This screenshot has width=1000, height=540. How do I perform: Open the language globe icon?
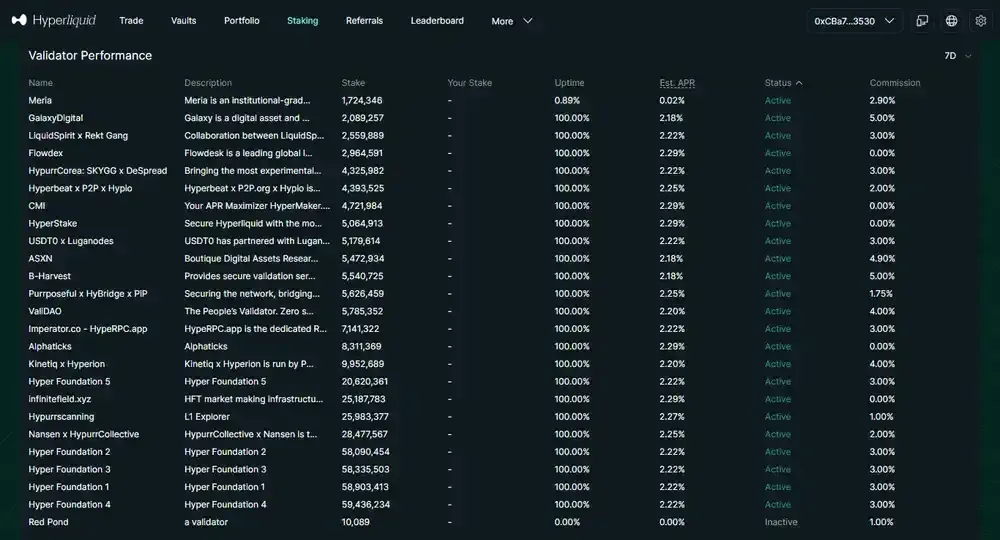(952, 21)
